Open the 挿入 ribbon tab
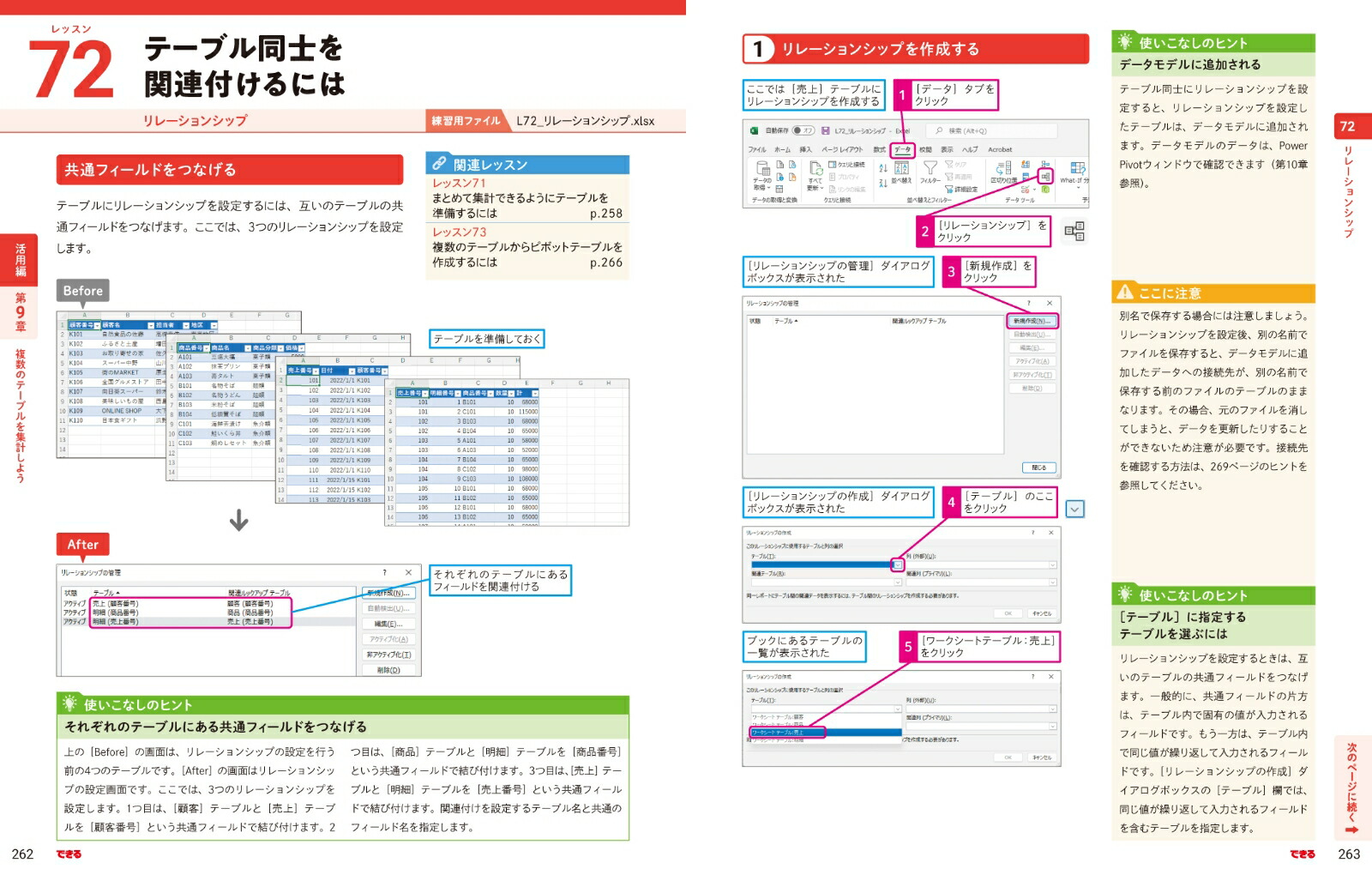The width and height of the screenshot is (1372, 875). pyautogui.click(x=806, y=149)
